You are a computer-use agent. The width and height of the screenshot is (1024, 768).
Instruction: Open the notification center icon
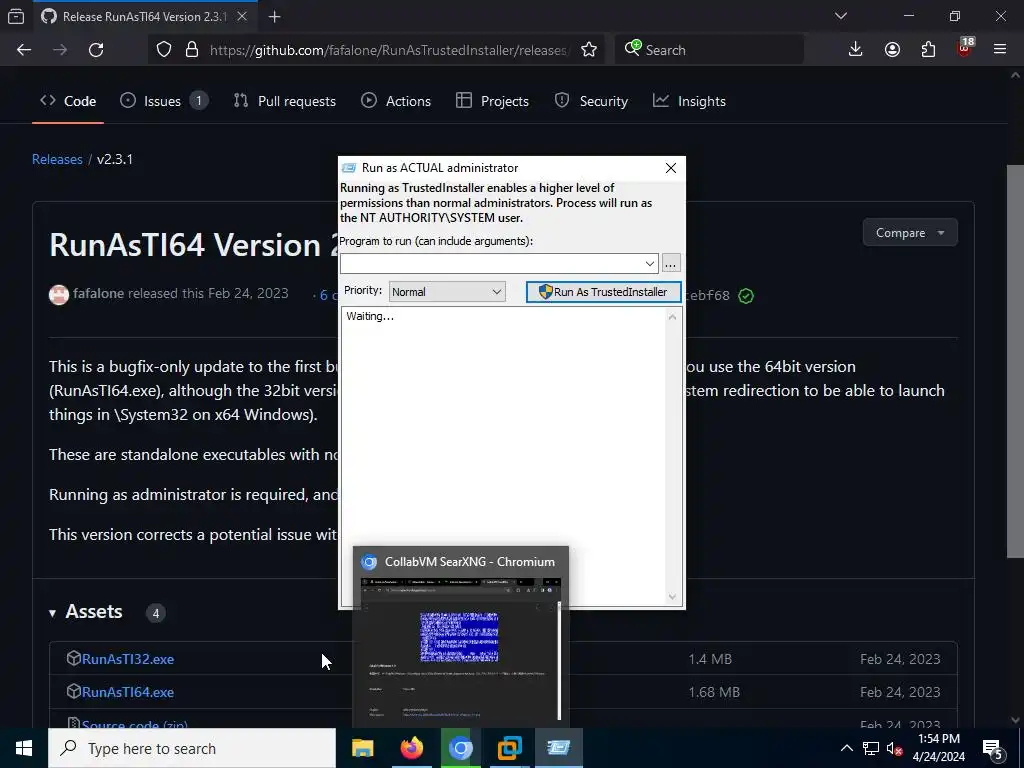993,748
